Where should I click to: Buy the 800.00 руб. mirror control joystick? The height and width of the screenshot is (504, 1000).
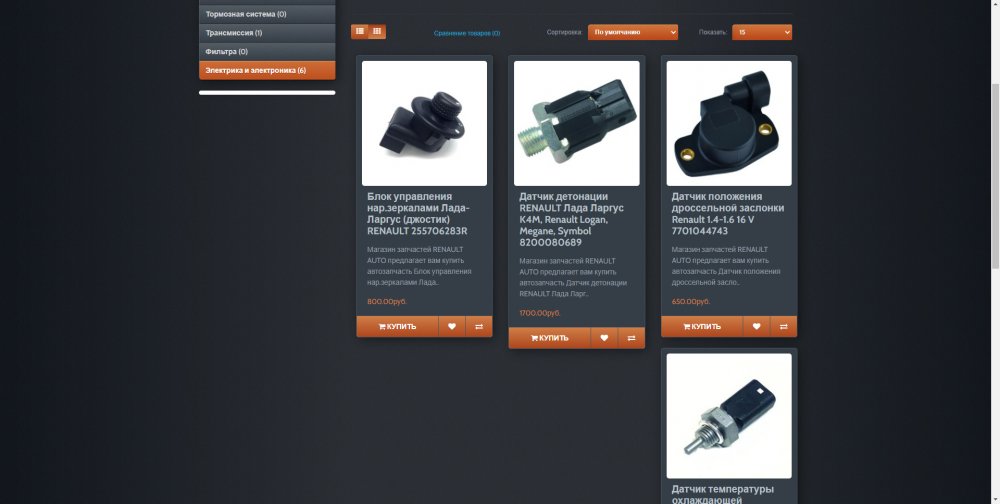397,327
